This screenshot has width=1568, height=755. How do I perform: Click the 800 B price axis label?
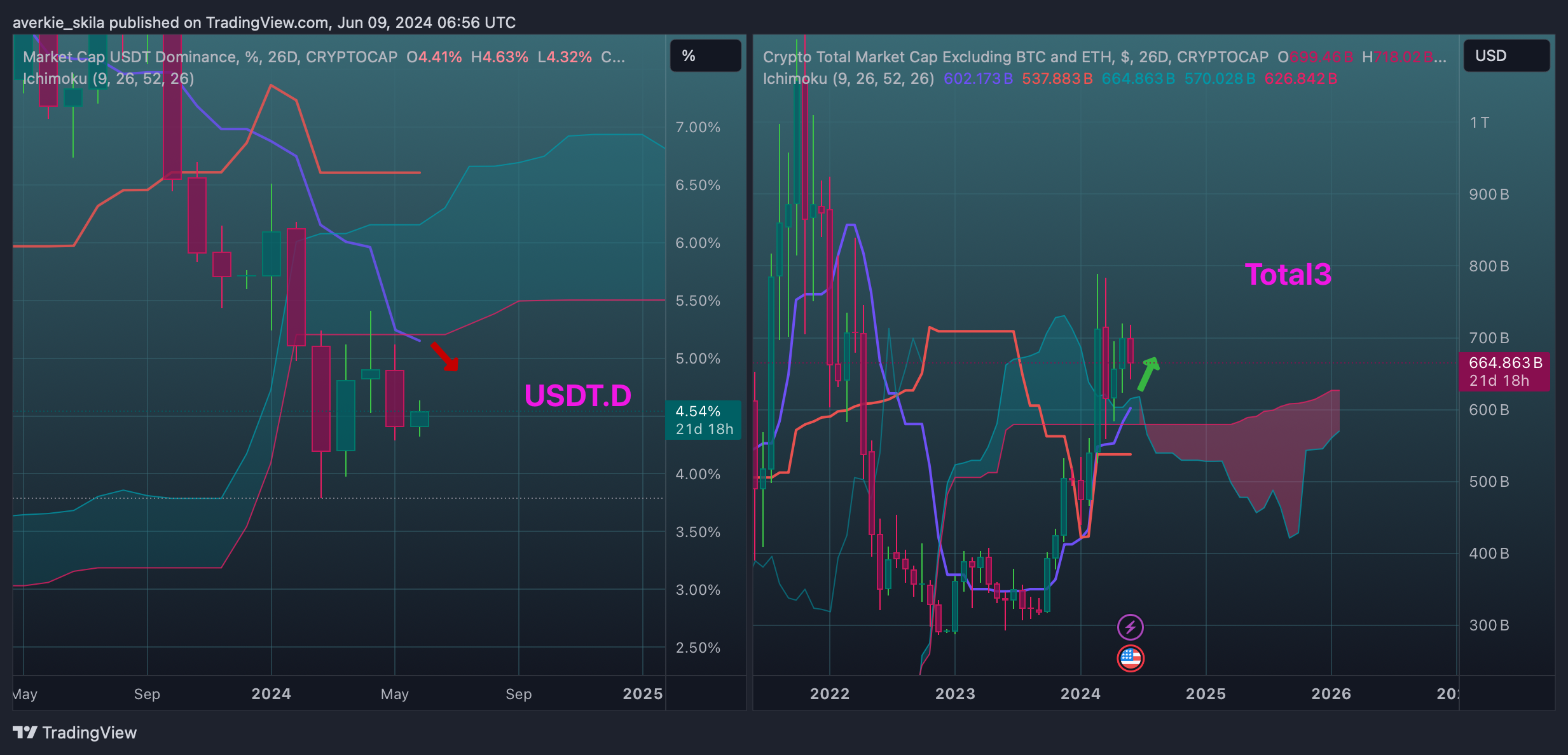tap(1489, 266)
